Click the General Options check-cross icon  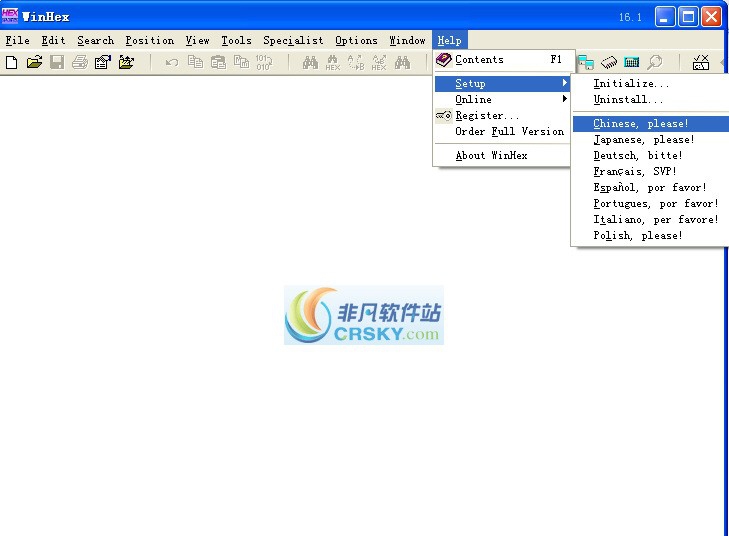[x=701, y=62]
